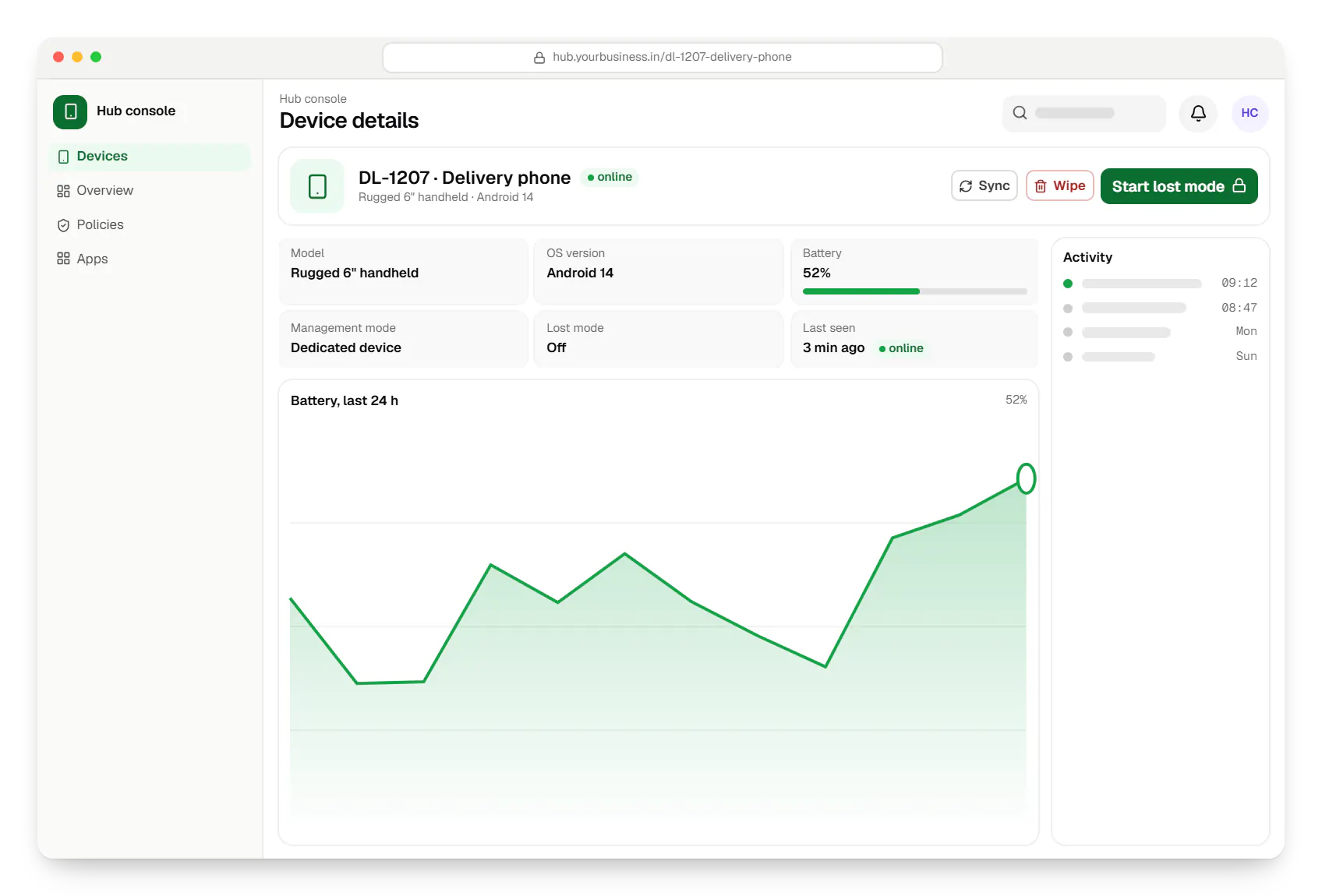
Task: Click the lock icon in address bar
Action: coord(539,58)
